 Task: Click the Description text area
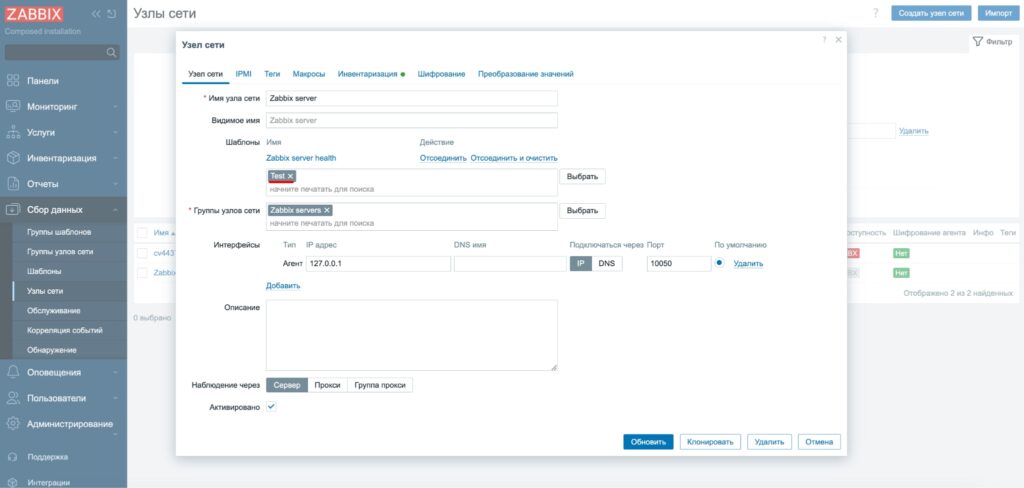click(411, 335)
